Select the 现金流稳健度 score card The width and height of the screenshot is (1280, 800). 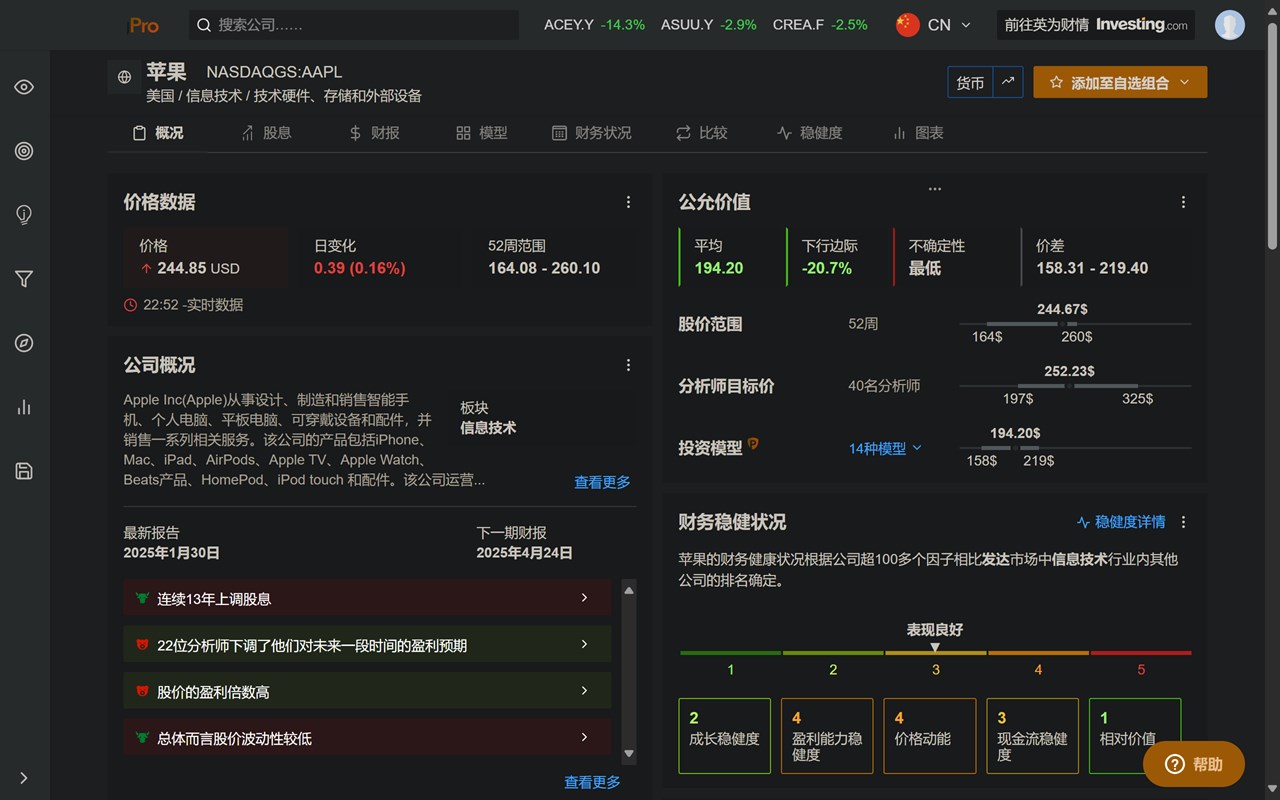[1032, 736]
